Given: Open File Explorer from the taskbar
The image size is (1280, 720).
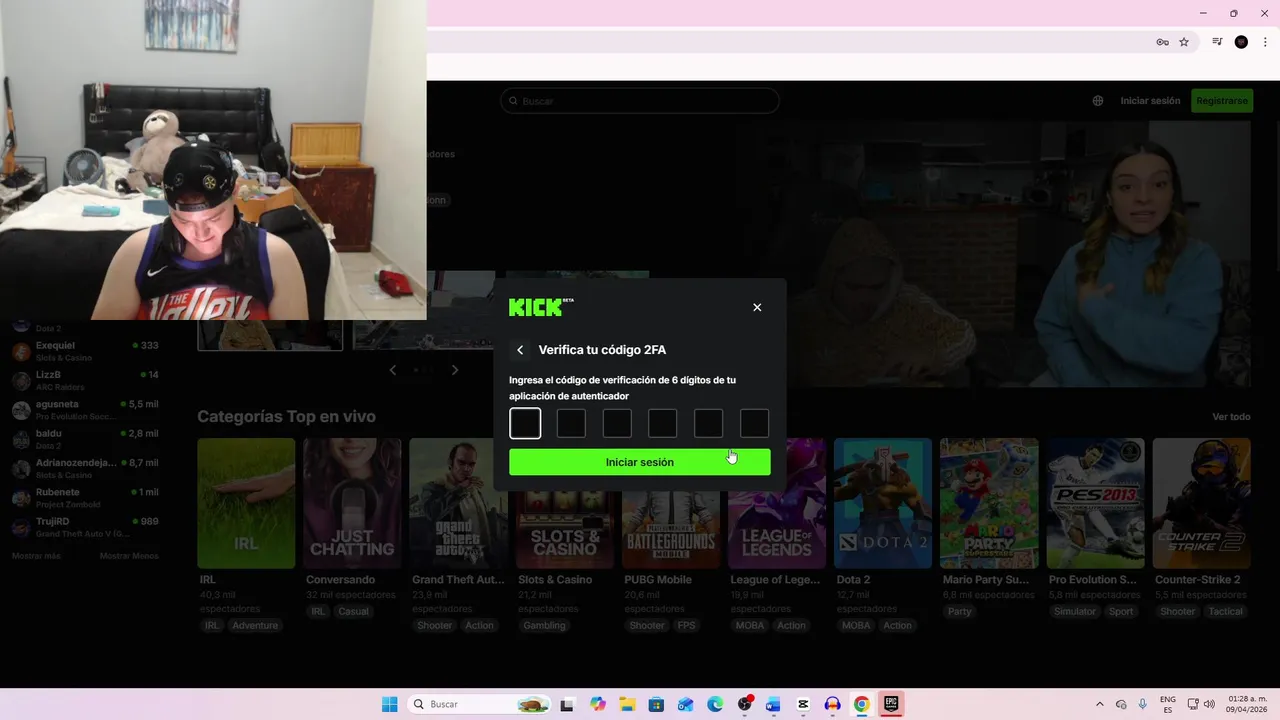Looking at the screenshot, I should click(627, 704).
